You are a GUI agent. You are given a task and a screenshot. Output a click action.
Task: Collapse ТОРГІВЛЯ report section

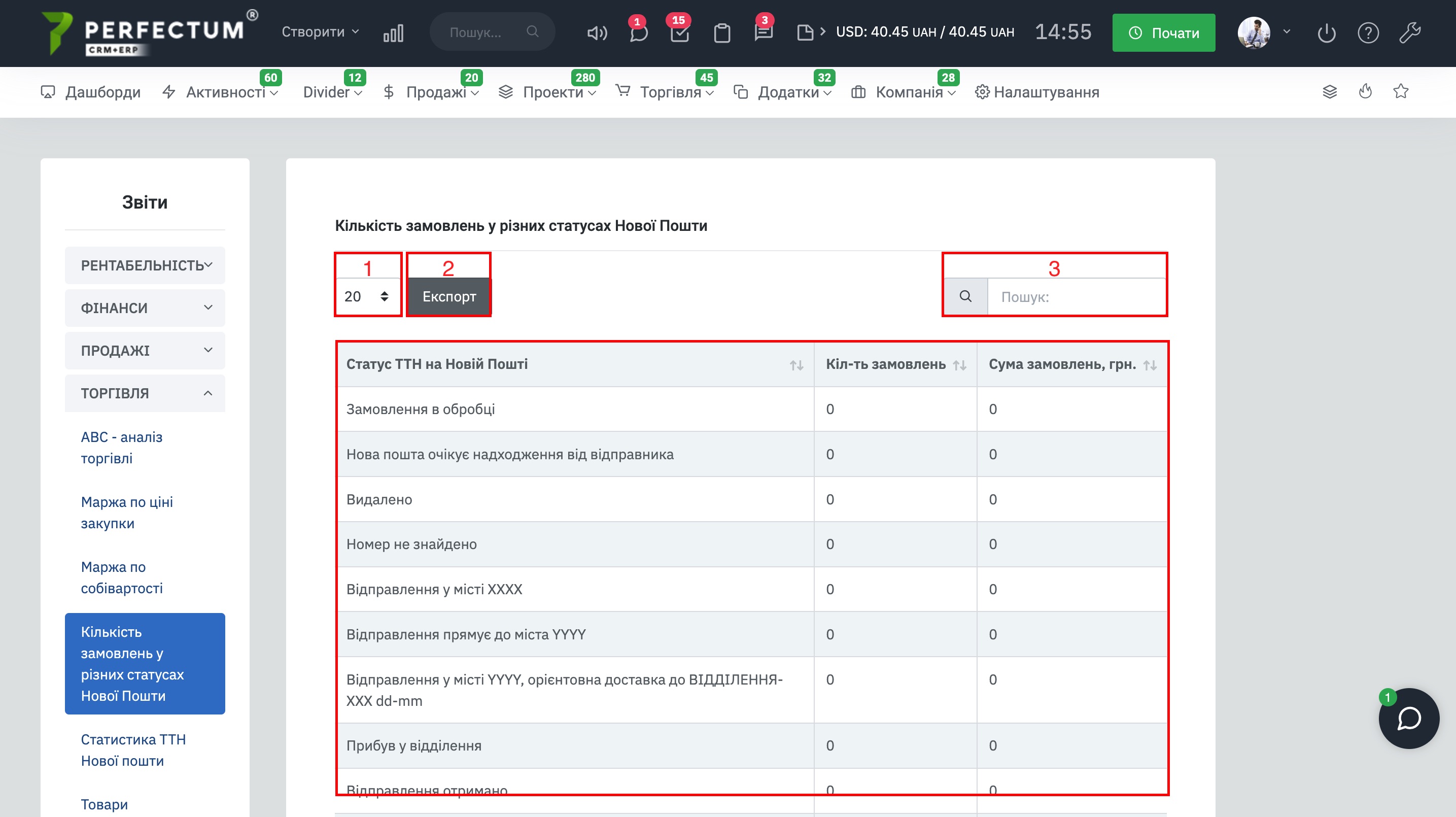(x=145, y=393)
